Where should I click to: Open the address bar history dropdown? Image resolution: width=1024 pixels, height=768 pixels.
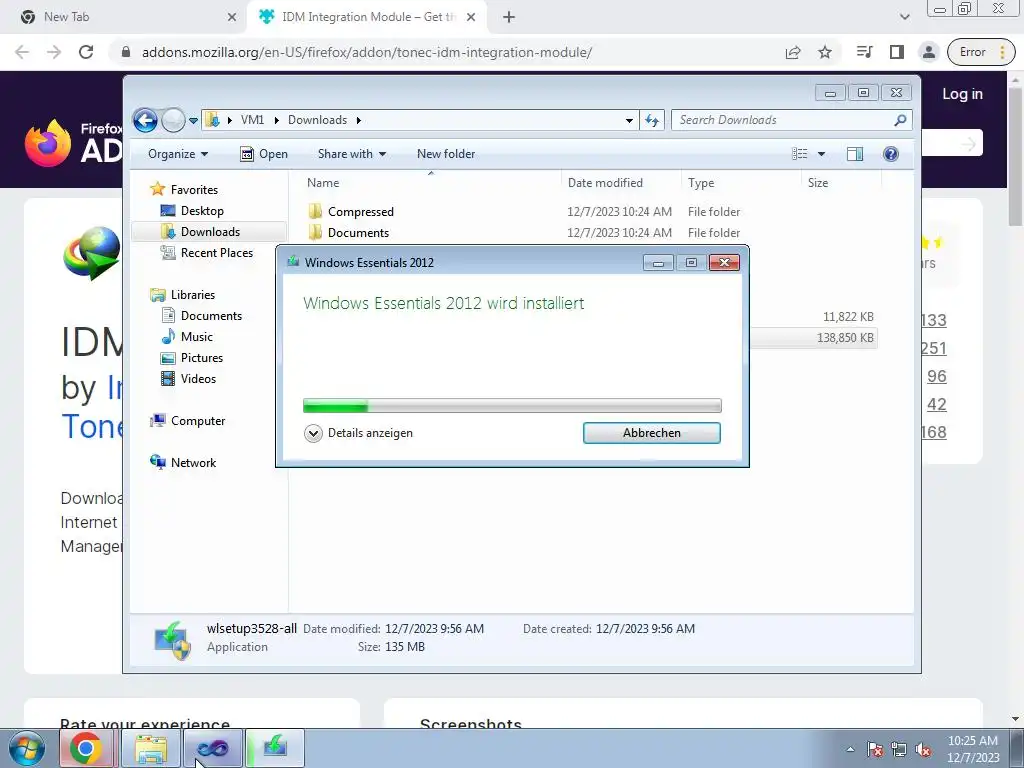629,120
